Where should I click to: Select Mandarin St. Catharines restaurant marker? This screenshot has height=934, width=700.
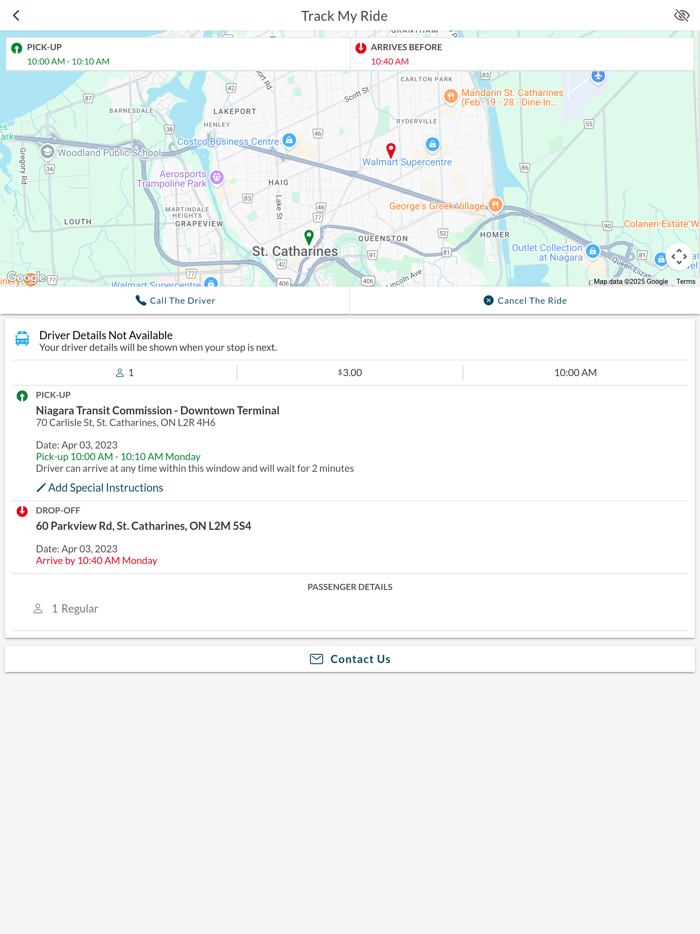(x=451, y=95)
